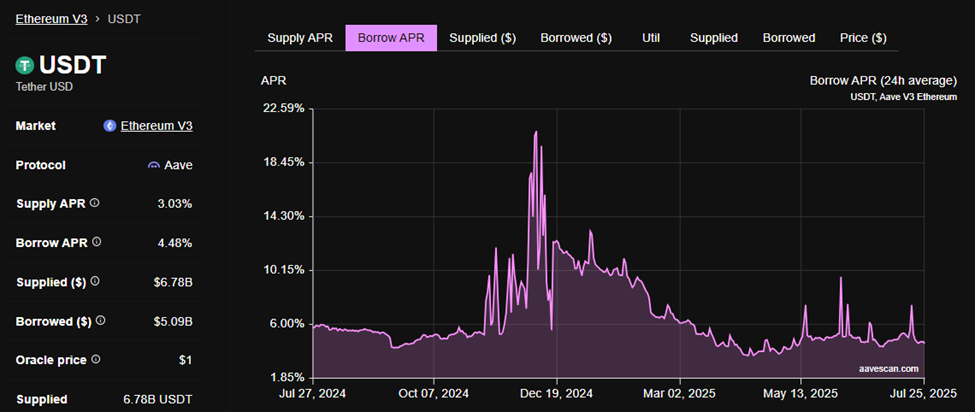Open the Supplied ($) chart tab
This screenshot has width=975, height=412.
click(x=483, y=38)
